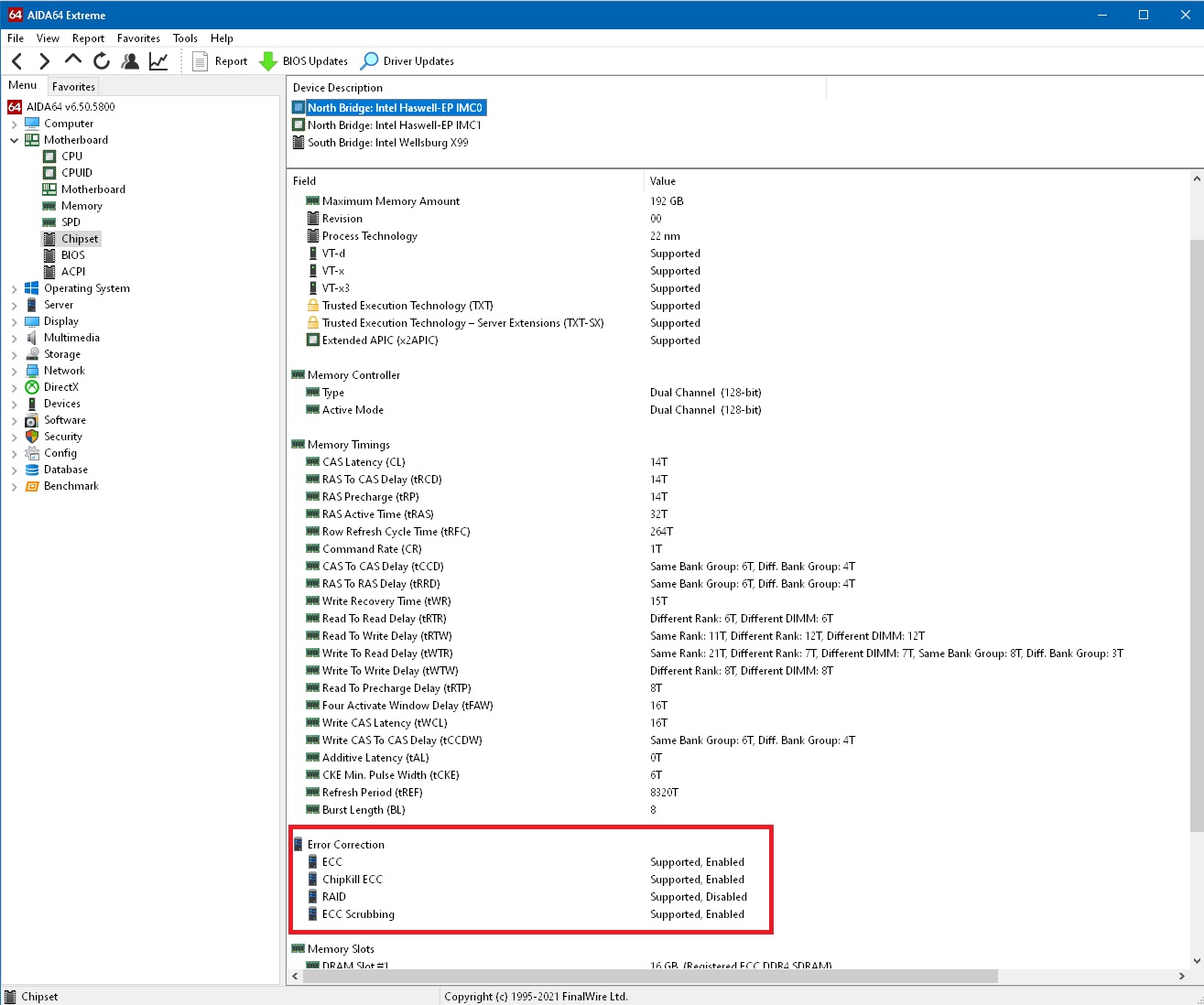Screen dimensions: 1204x1005
Task: Select AIDA64 v6.50.5800 root tree node
Action: point(71,107)
